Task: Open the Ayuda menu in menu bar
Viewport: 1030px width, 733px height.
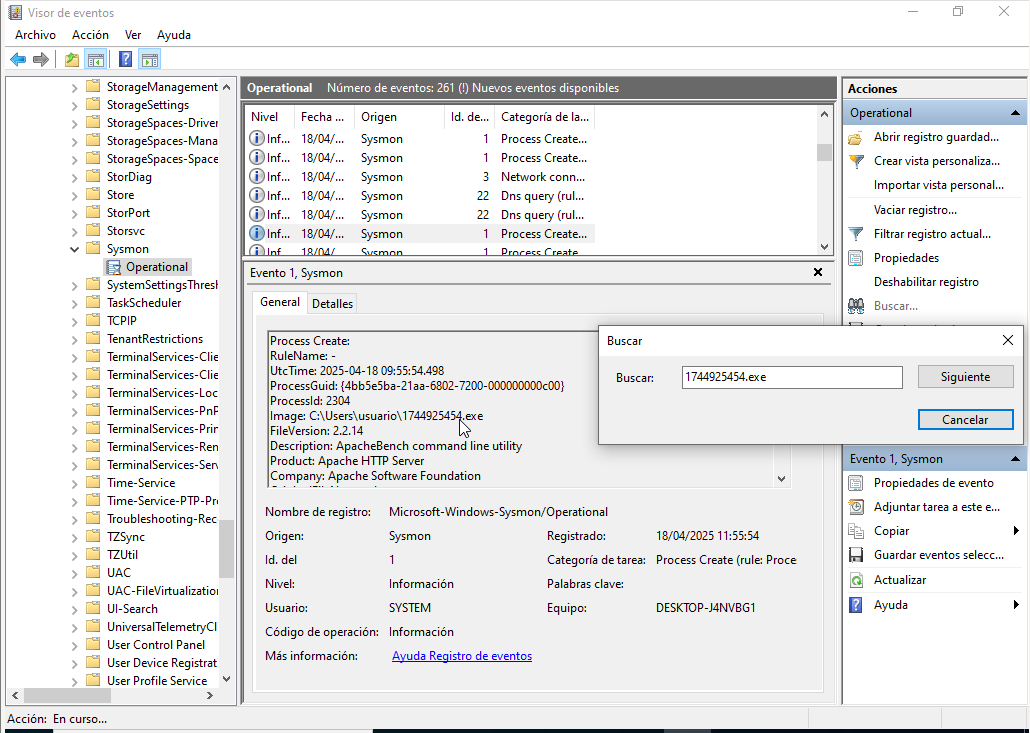Action: [173, 35]
